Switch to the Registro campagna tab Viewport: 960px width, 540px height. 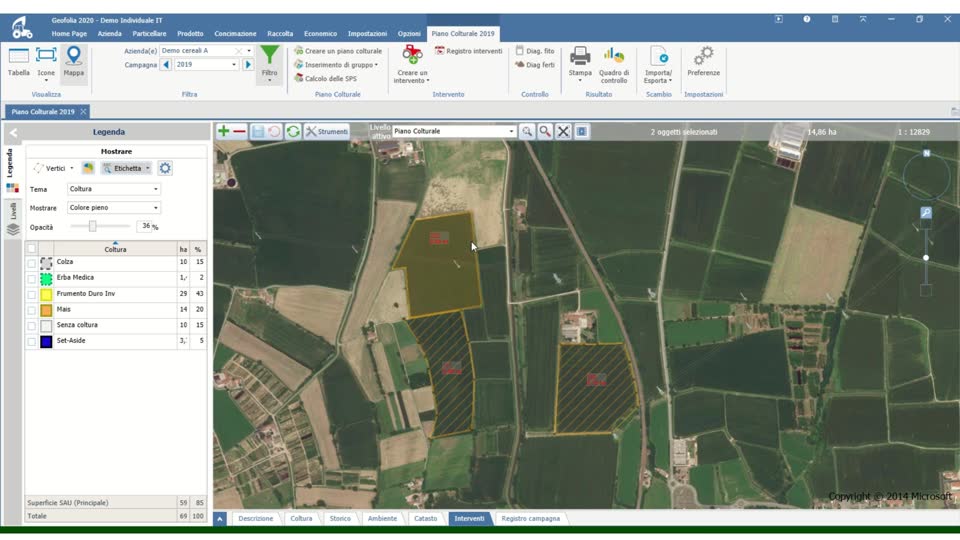pos(530,519)
